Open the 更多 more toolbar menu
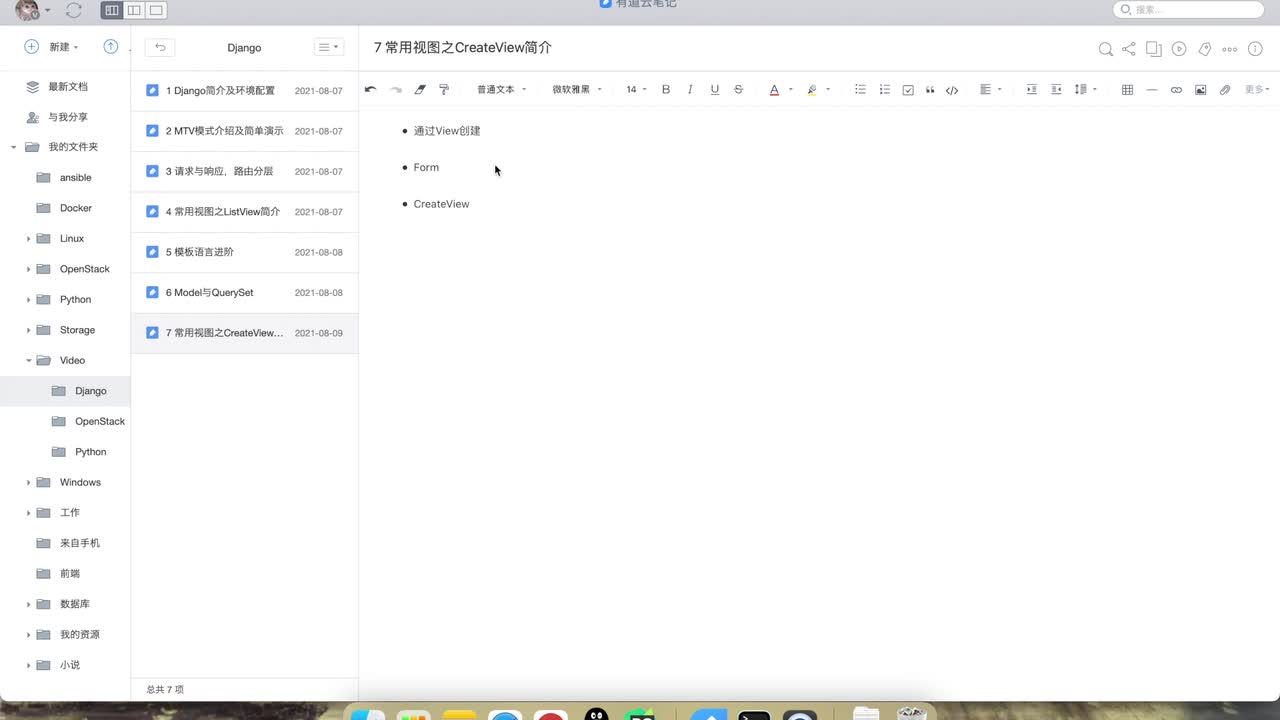This screenshot has height=720, width=1280. click(x=1257, y=89)
